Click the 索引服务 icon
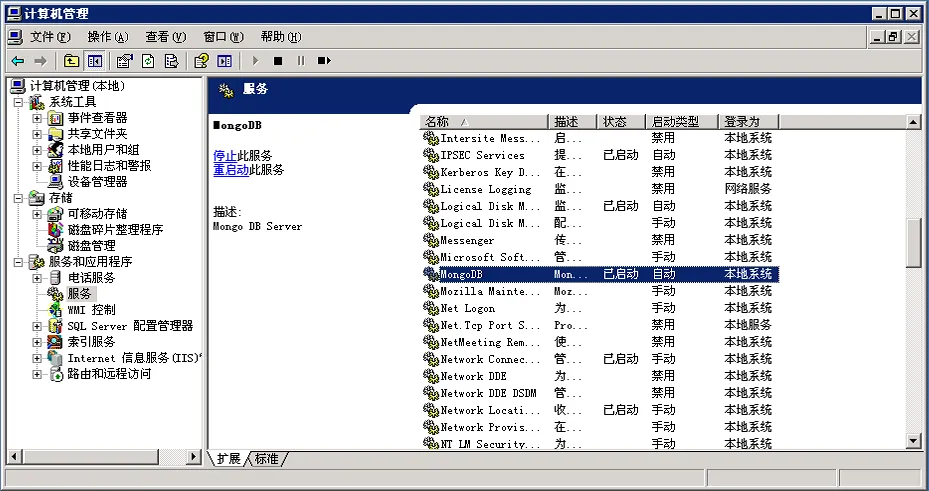The image size is (929, 491). point(55,342)
